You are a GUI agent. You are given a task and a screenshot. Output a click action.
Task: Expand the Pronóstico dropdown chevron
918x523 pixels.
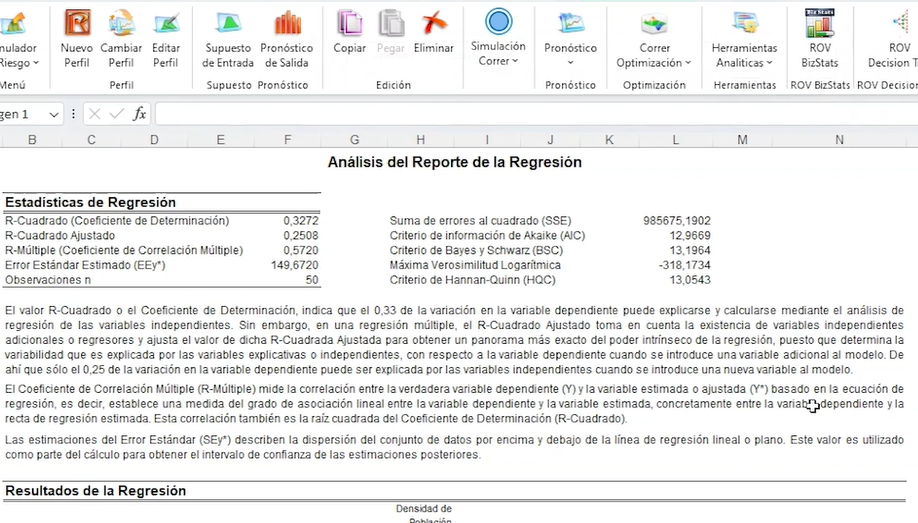[x=571, y=63]
